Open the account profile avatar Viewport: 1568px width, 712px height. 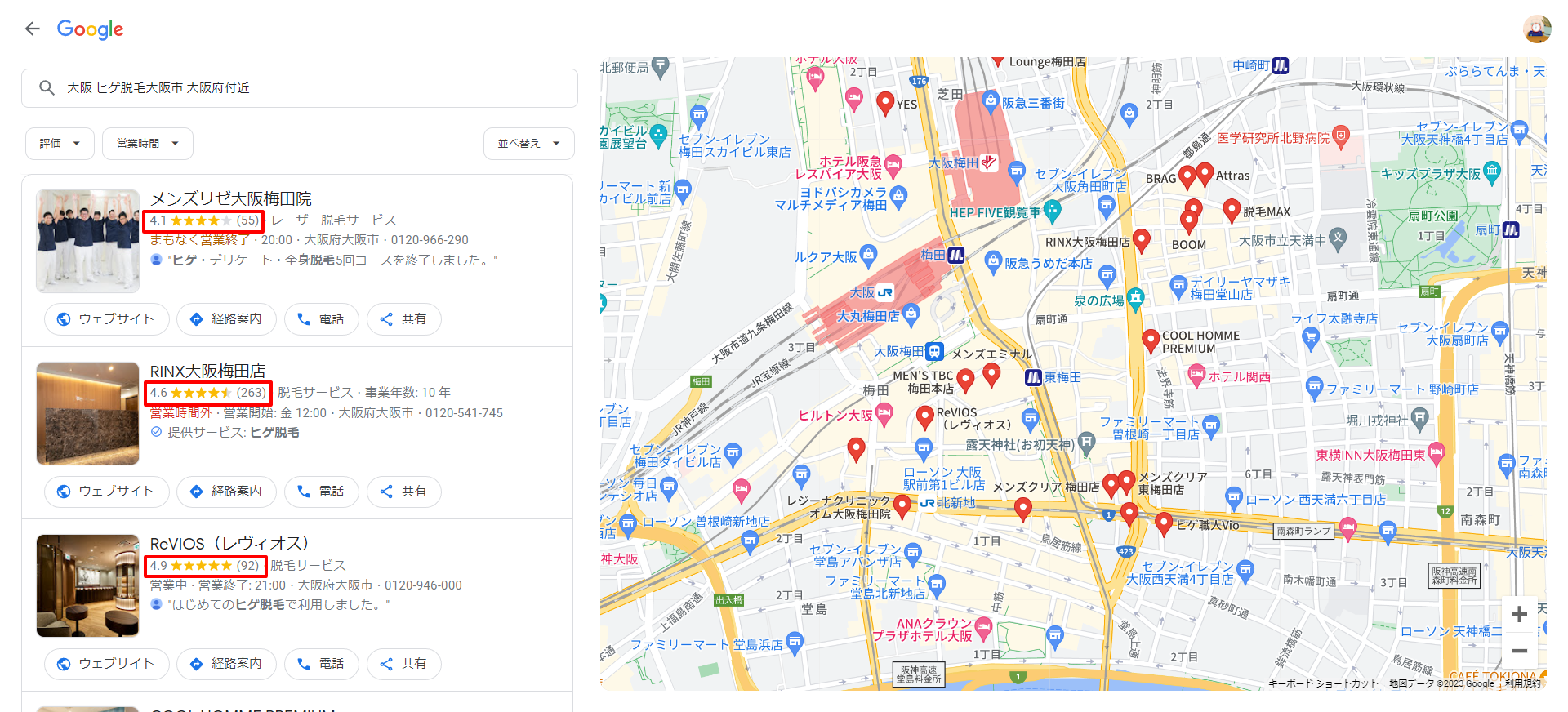(1537, 29)
